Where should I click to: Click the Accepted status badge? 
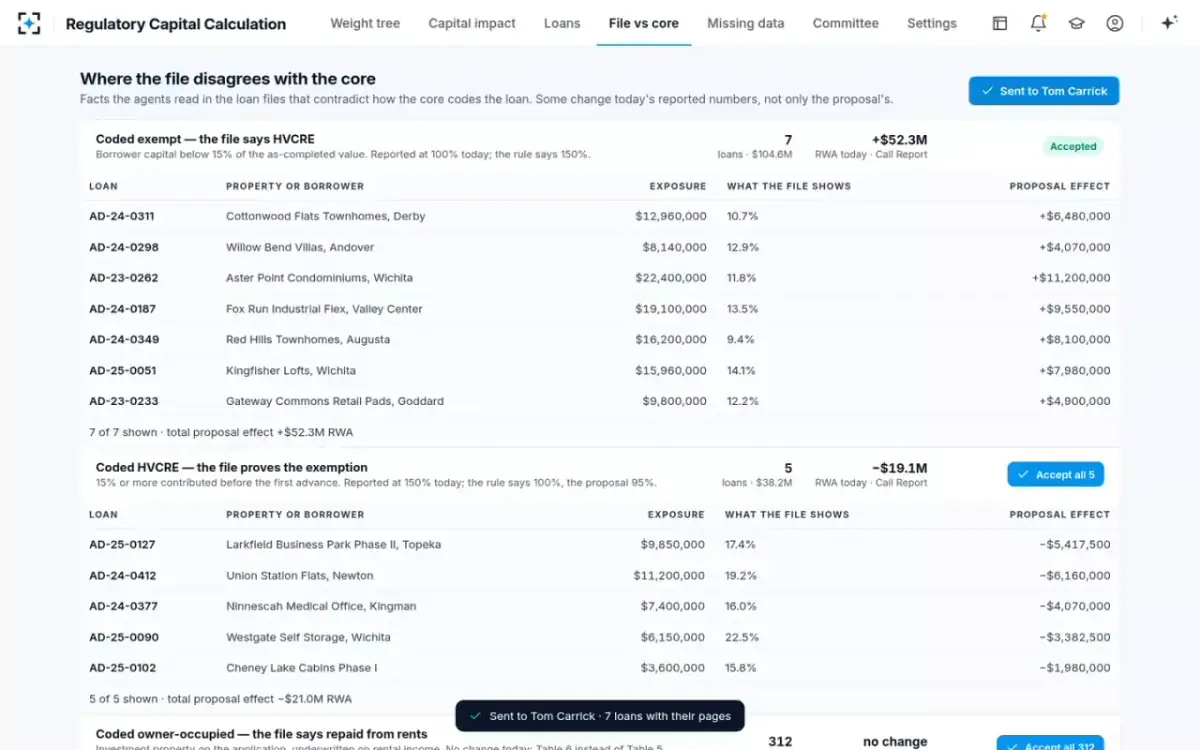click(x=1073, y=146)
